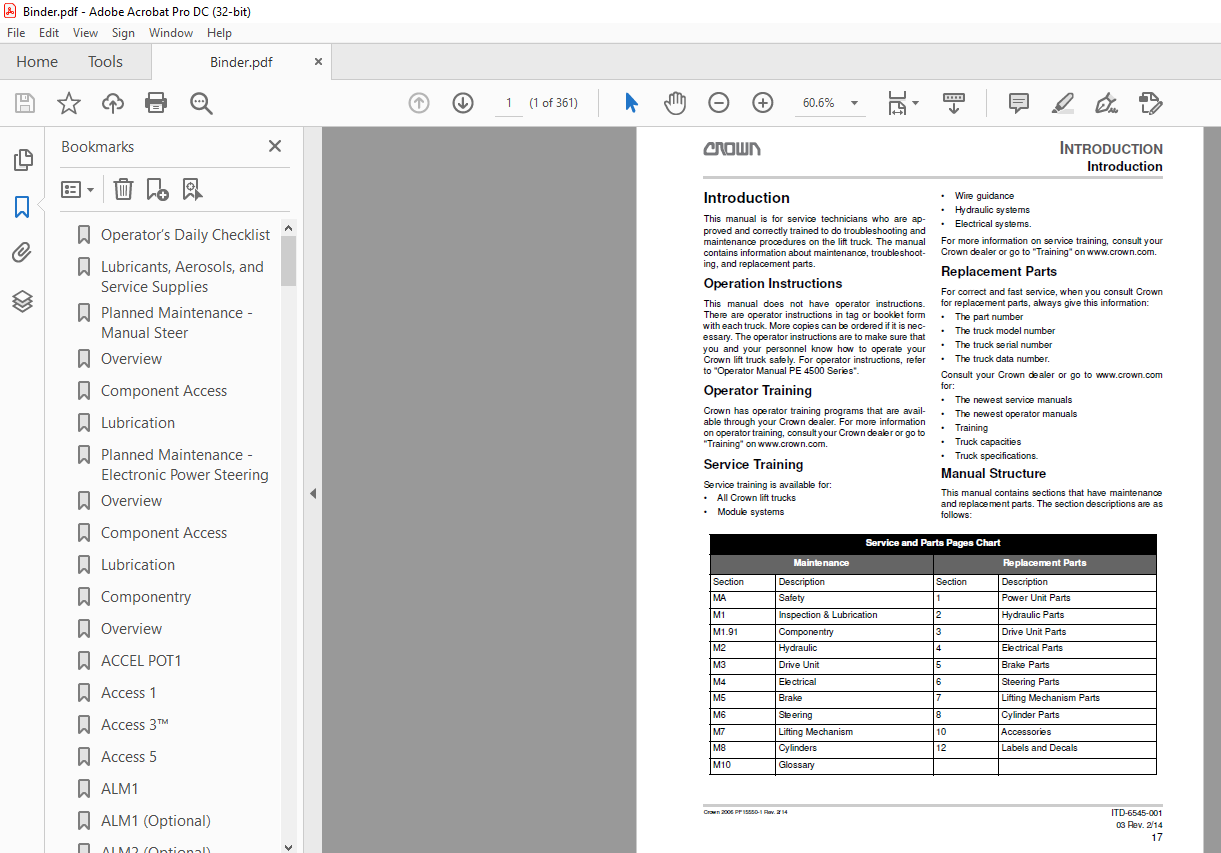Switch to the Tools tab

105,62
